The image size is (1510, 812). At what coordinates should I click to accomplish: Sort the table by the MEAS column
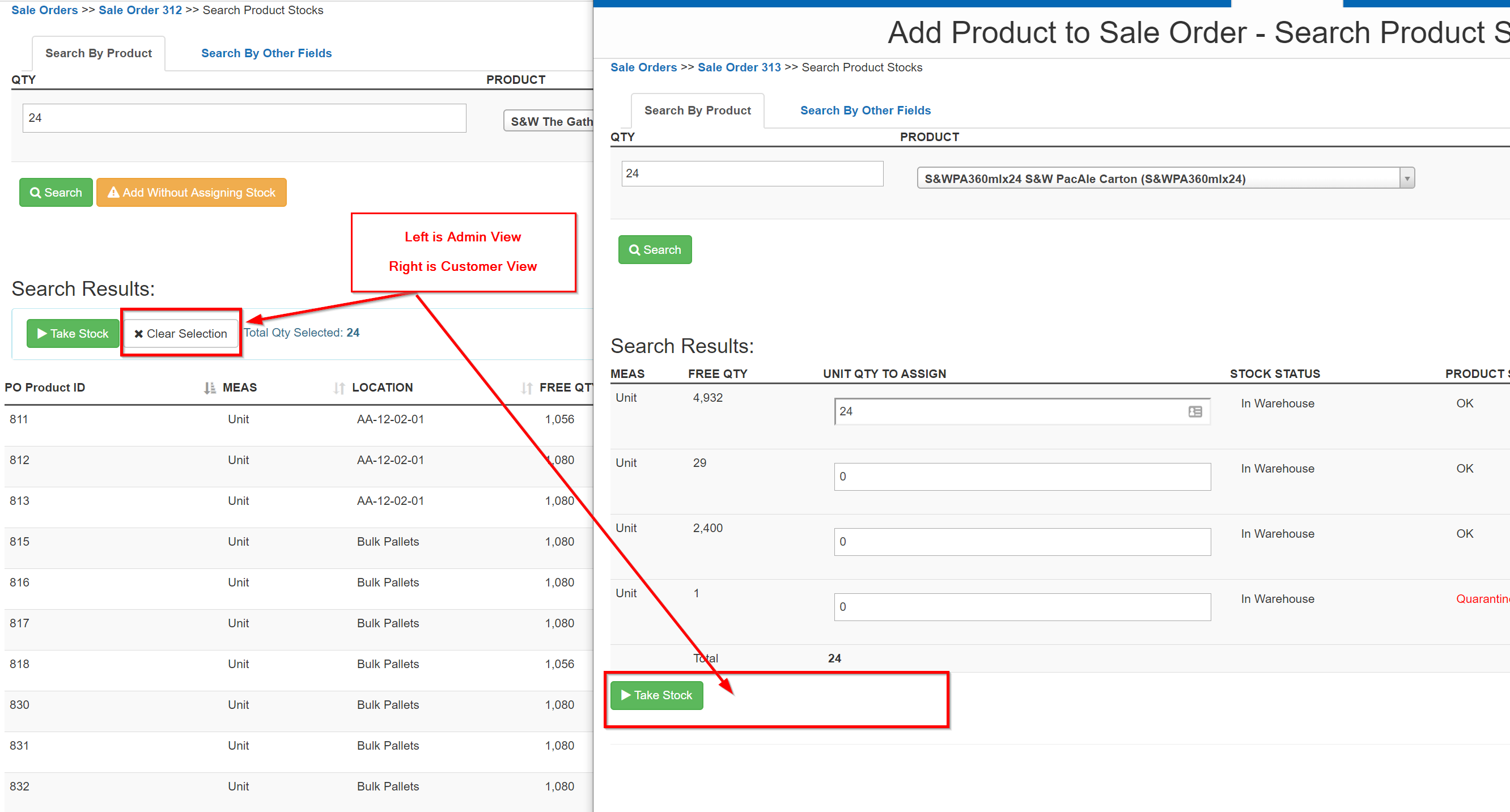point(239,388)
